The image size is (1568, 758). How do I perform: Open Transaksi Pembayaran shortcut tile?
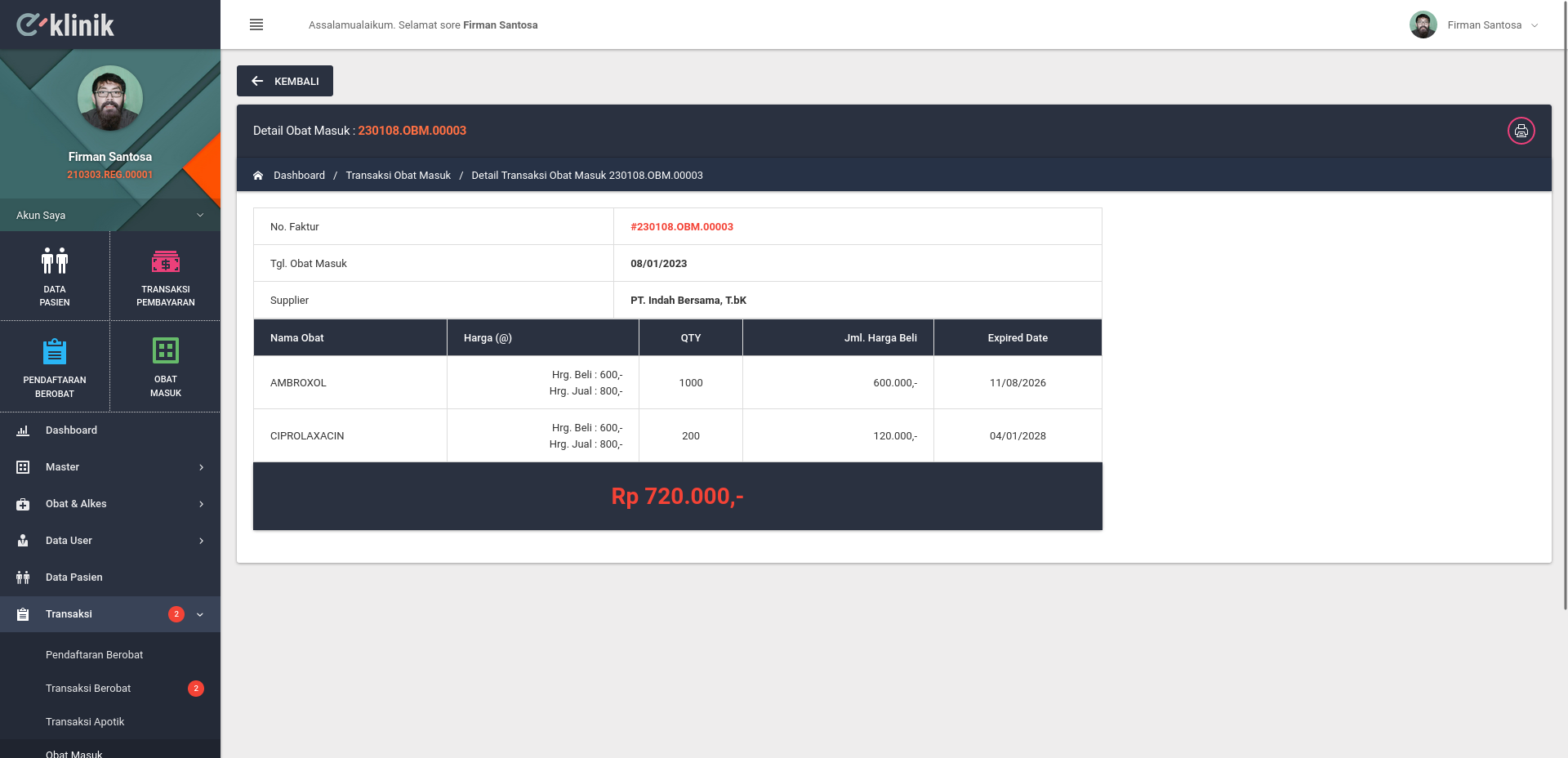[166, 276]
